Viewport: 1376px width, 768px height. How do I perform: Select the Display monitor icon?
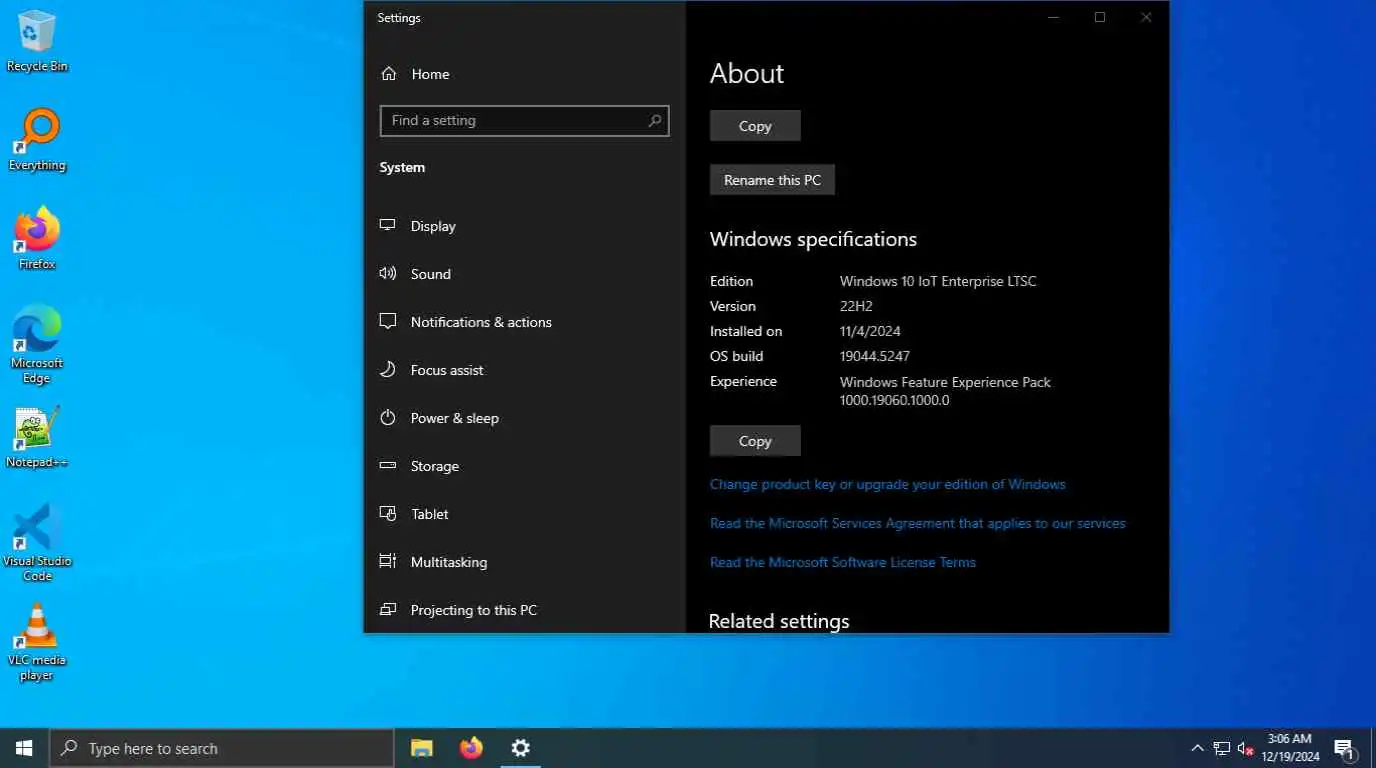(388, 226)
